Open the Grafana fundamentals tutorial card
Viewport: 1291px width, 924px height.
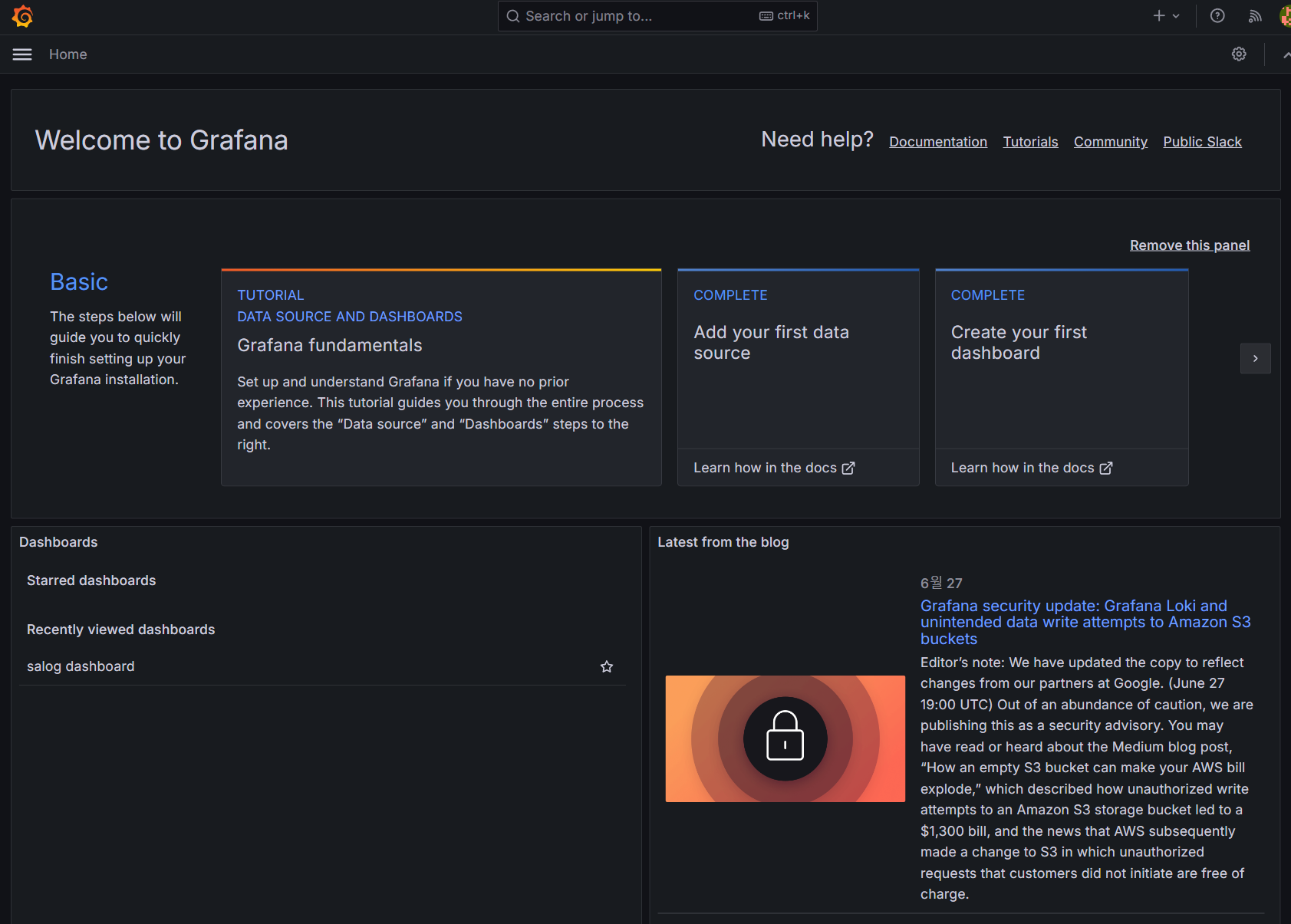pos(441,377)
